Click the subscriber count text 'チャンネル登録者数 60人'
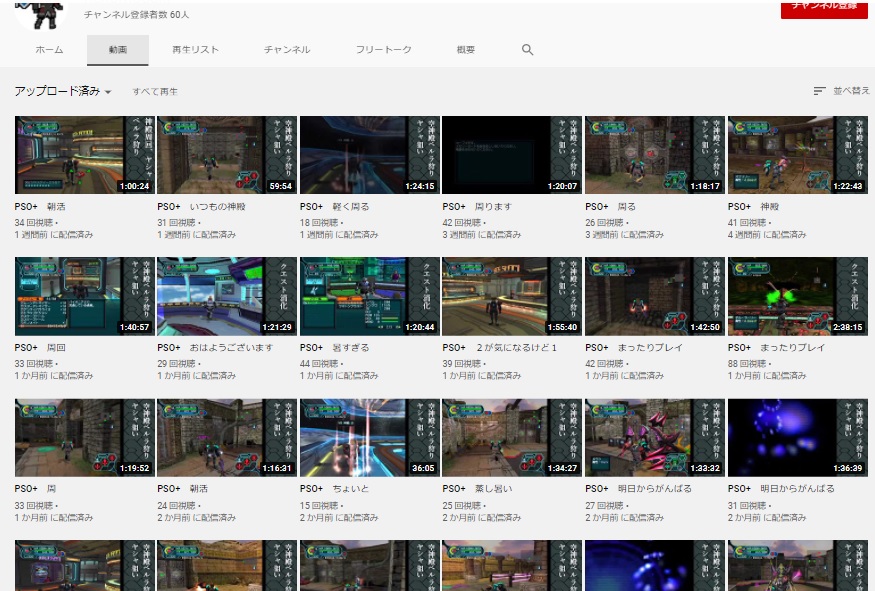875x591 pixels. pos(137,15)
